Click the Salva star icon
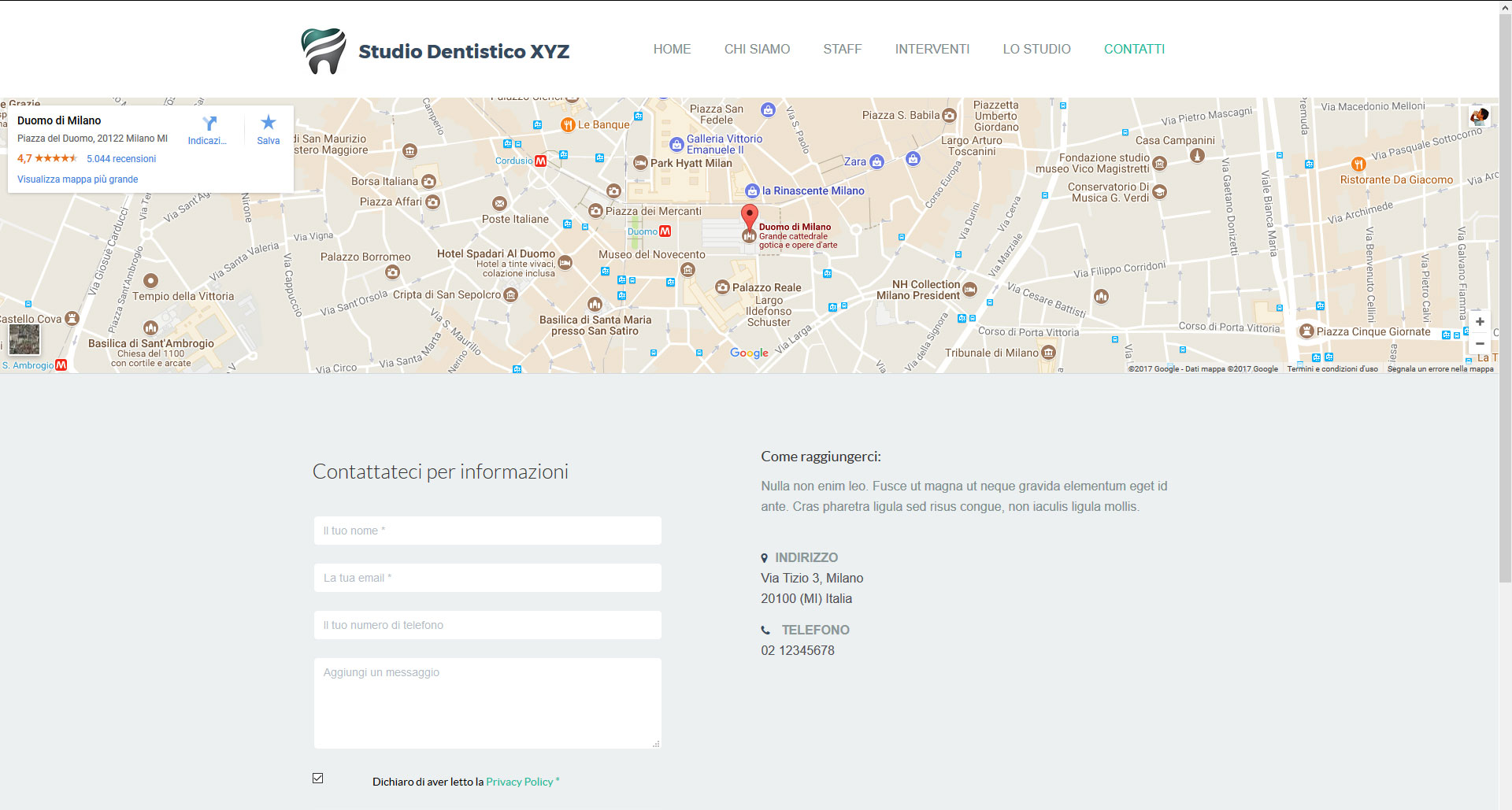This screenshot has width=1512, height=810. coord(269,122)
